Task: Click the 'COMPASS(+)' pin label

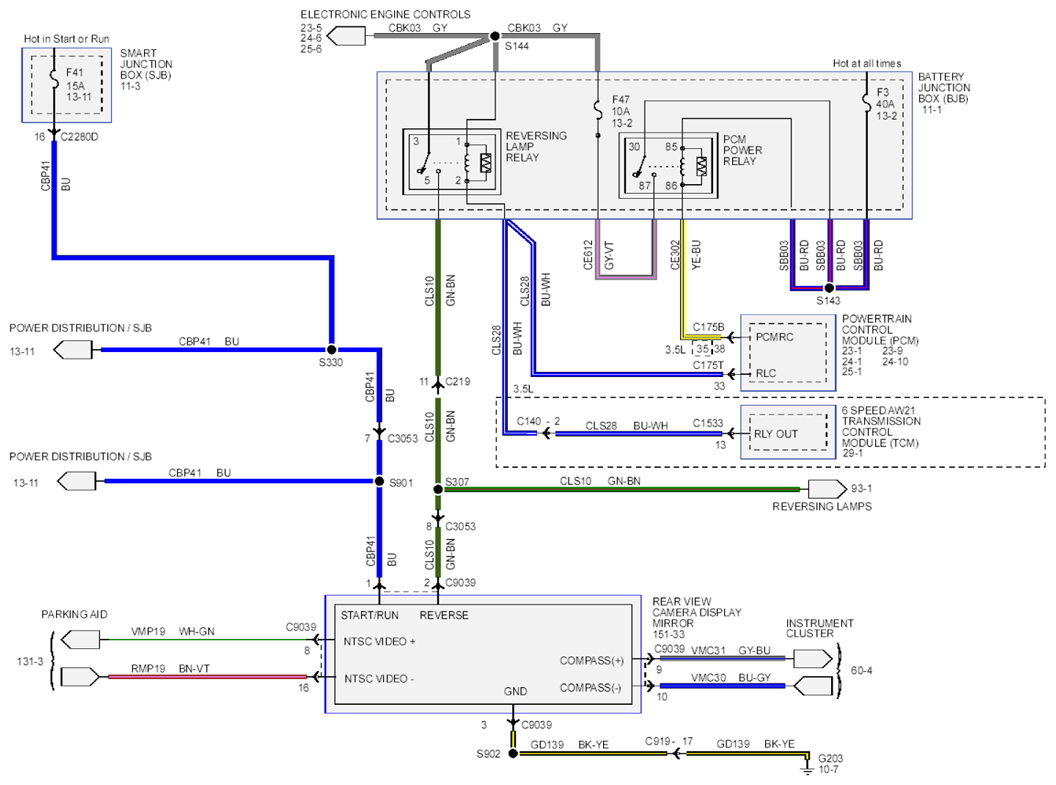Action: [591, 660]
